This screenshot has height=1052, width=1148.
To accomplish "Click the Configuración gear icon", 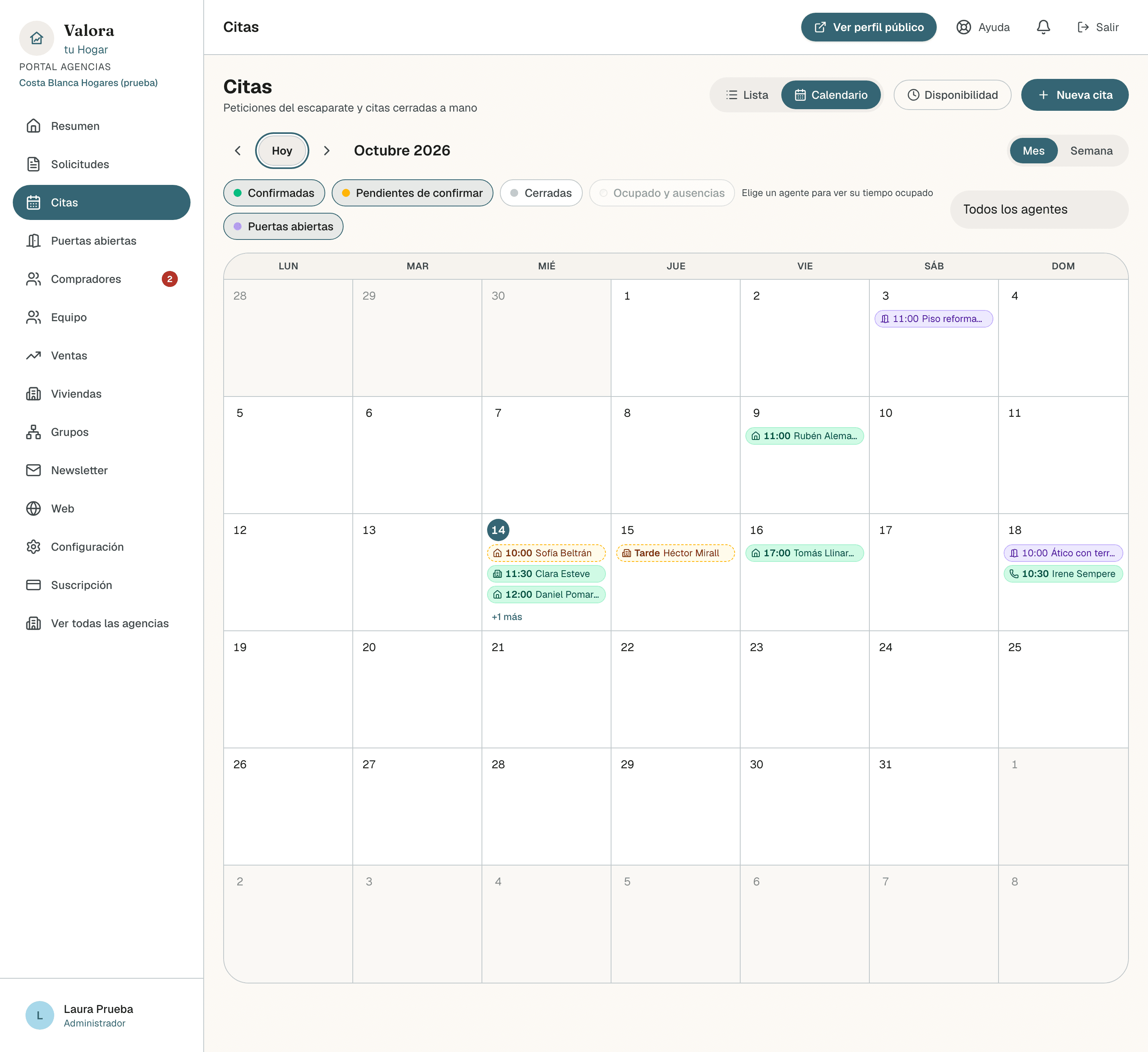I will (33, 546).
